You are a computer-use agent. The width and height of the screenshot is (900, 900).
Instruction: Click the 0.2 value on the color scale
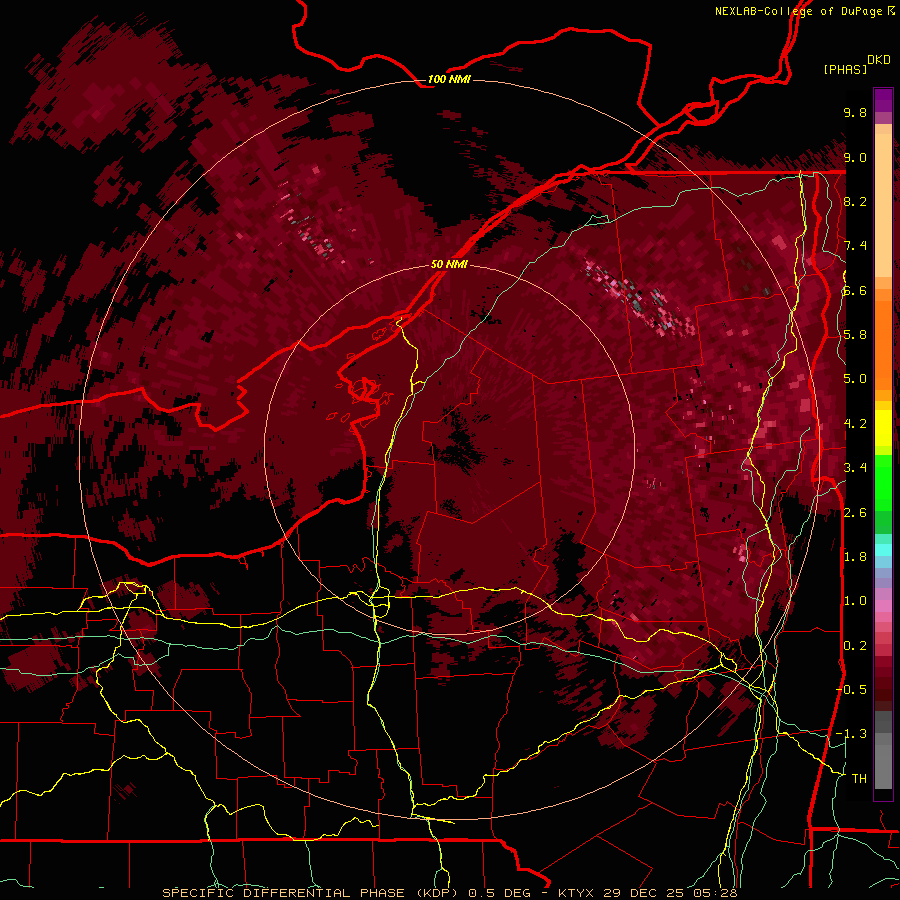(855, 646)
